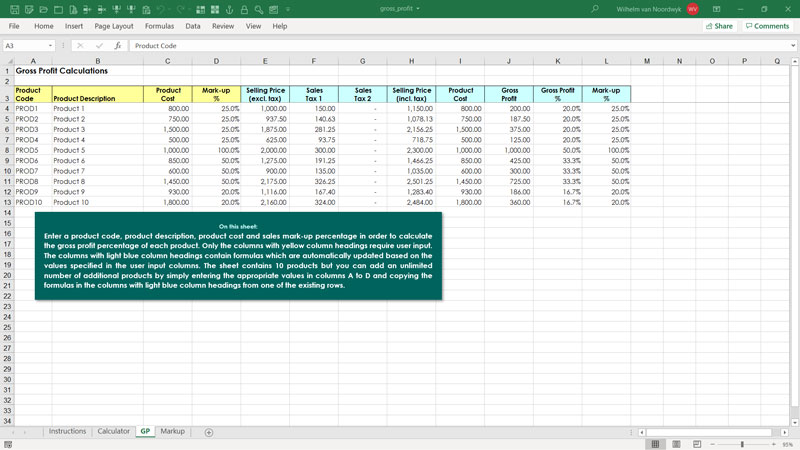This screenshot has width=800, height=450.
Task: Click the Gross Profit % column heading cell
Action: (x=557, y=94)
